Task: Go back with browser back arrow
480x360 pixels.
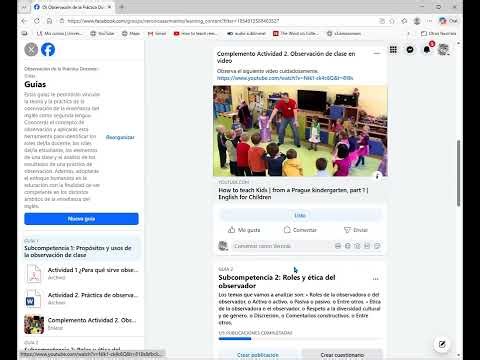Action: coord(24,21)
